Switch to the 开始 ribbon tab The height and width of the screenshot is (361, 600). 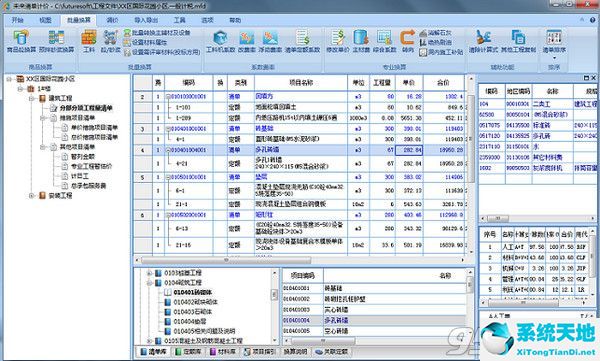coord(18,20)
